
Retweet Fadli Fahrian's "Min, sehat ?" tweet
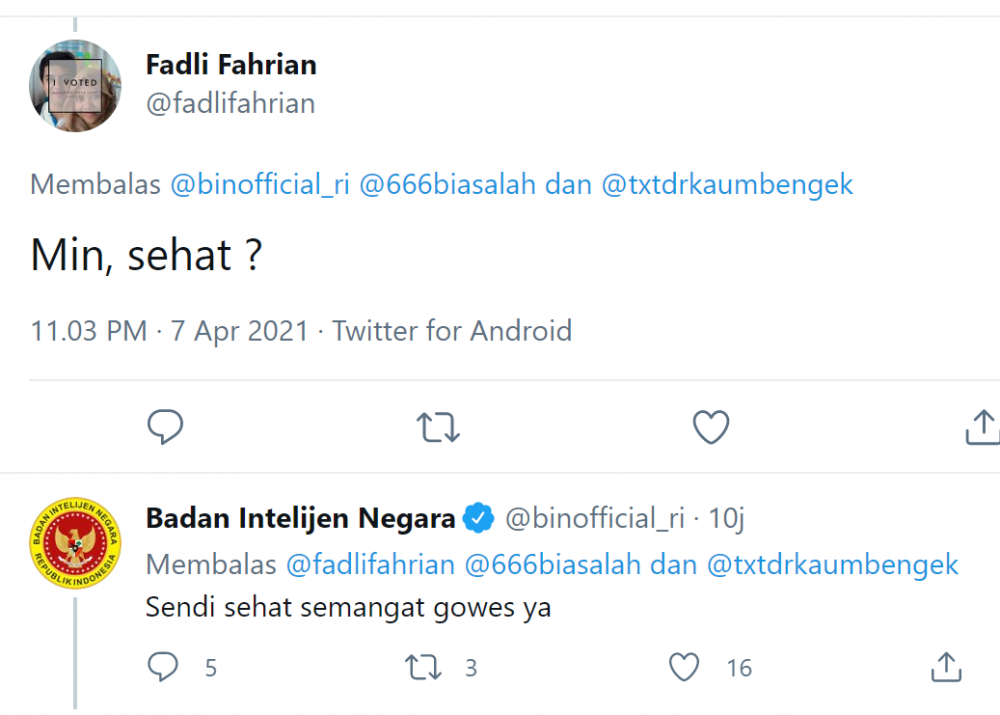(x=437, y=427)
